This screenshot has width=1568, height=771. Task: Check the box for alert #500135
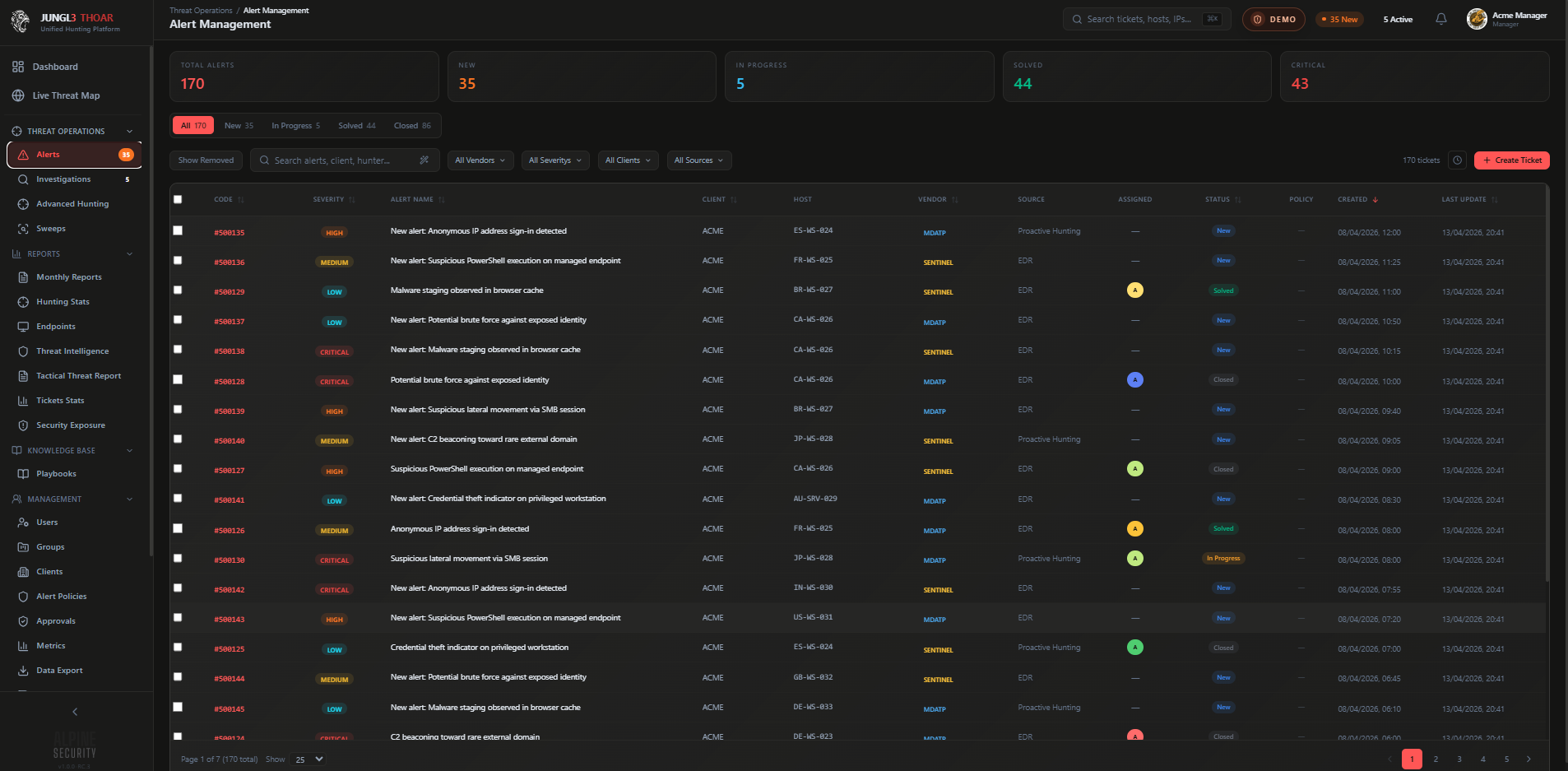tap(178, 230)
